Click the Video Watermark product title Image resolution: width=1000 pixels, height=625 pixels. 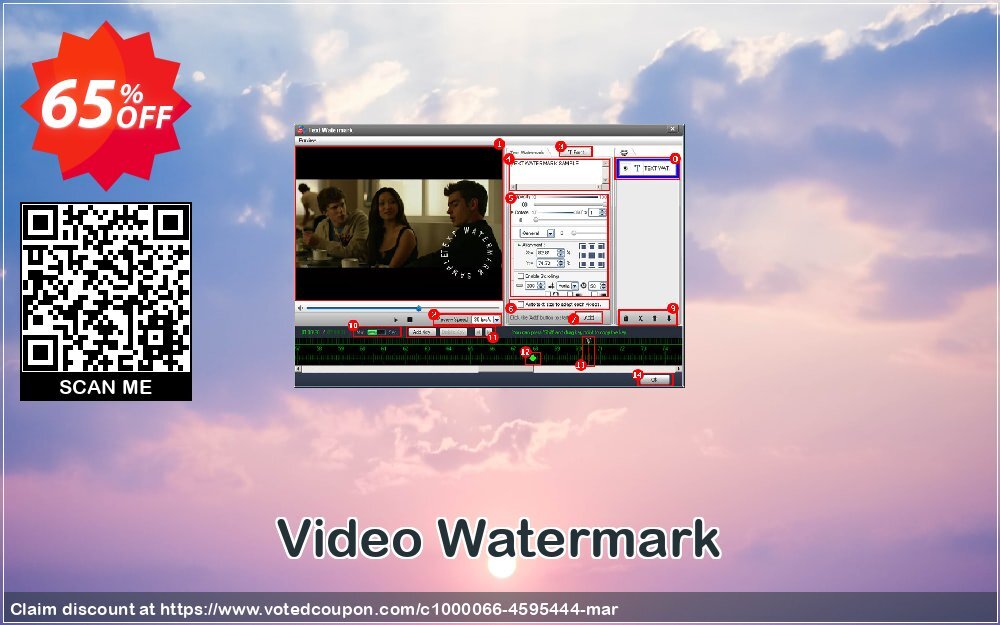pyautogui.click(x=499, y=540)
